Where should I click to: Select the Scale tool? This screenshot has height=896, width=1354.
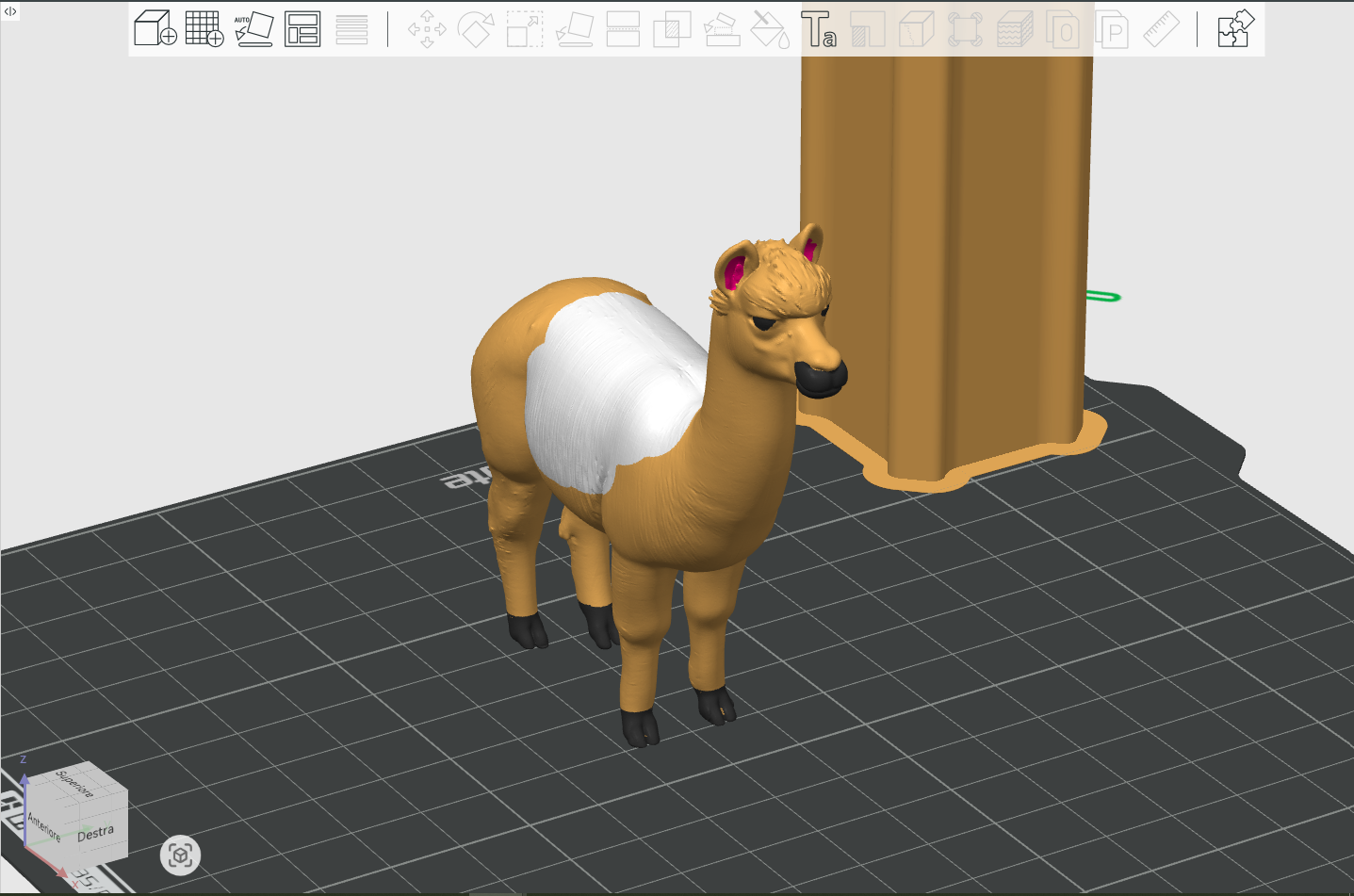tap(525, 28)
